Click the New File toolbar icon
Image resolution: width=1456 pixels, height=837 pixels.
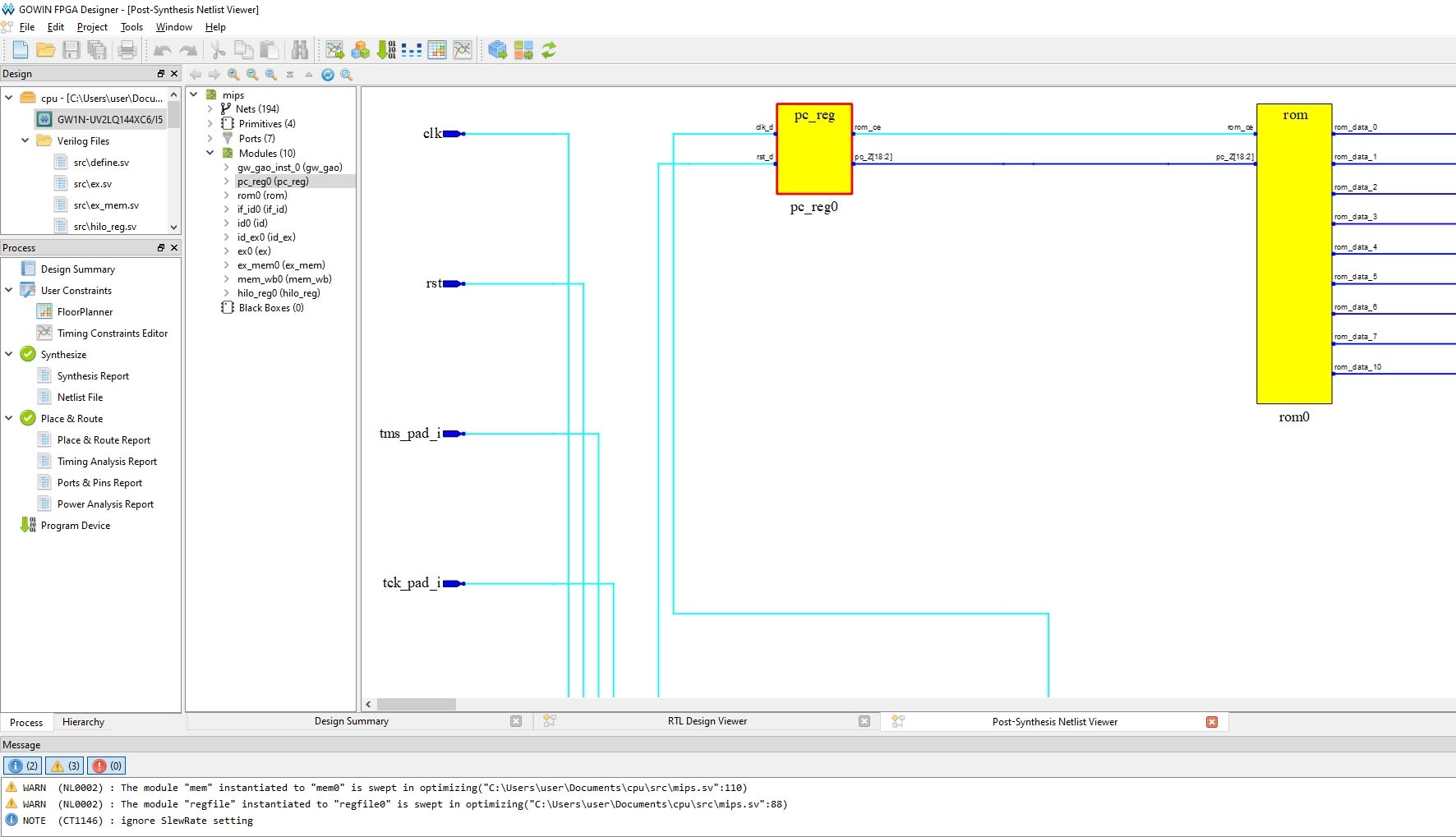click(21, 50)
